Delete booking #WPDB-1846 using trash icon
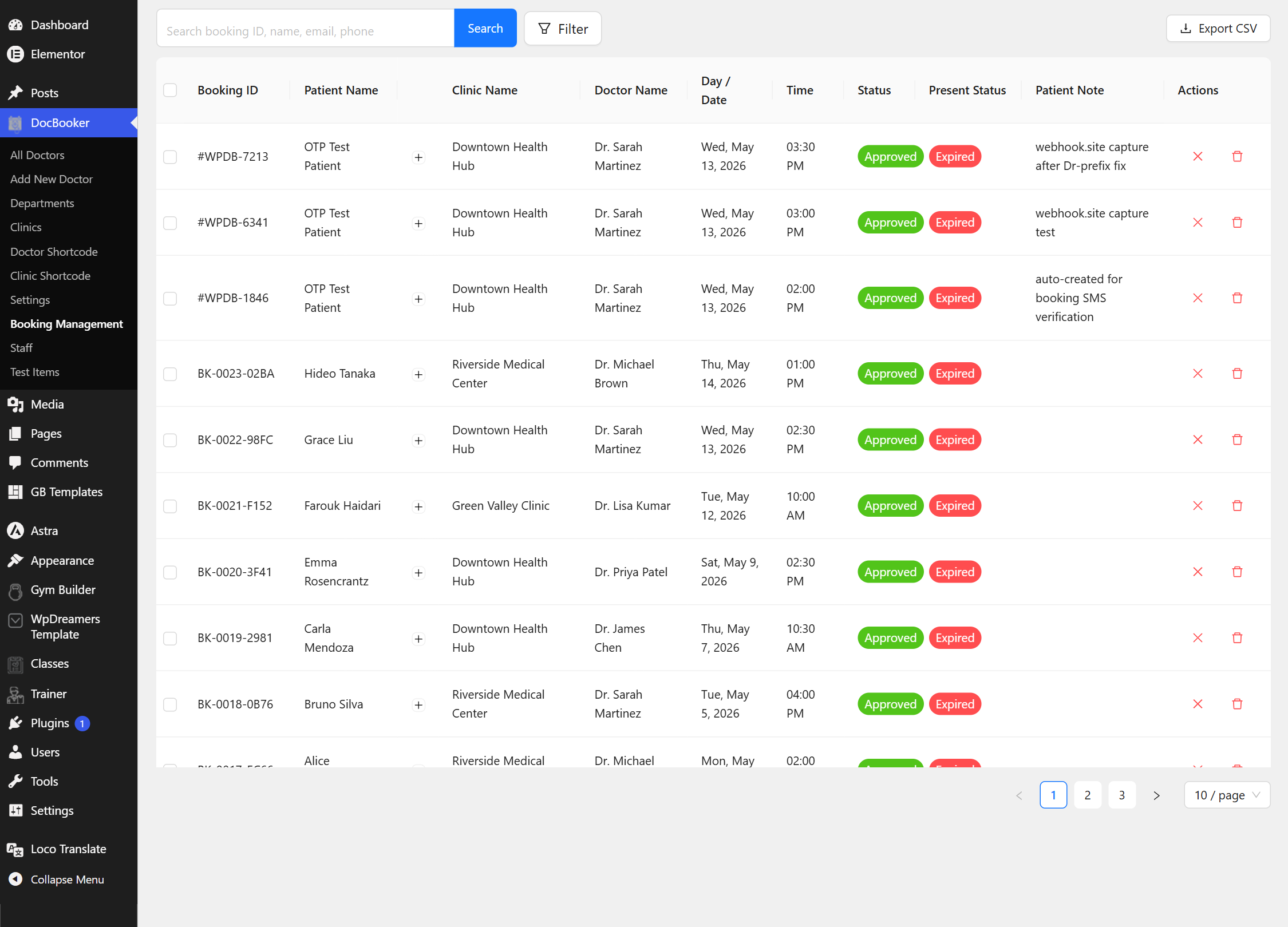The width and height of the screenshot is (1288, 927). pos(1237,298)
